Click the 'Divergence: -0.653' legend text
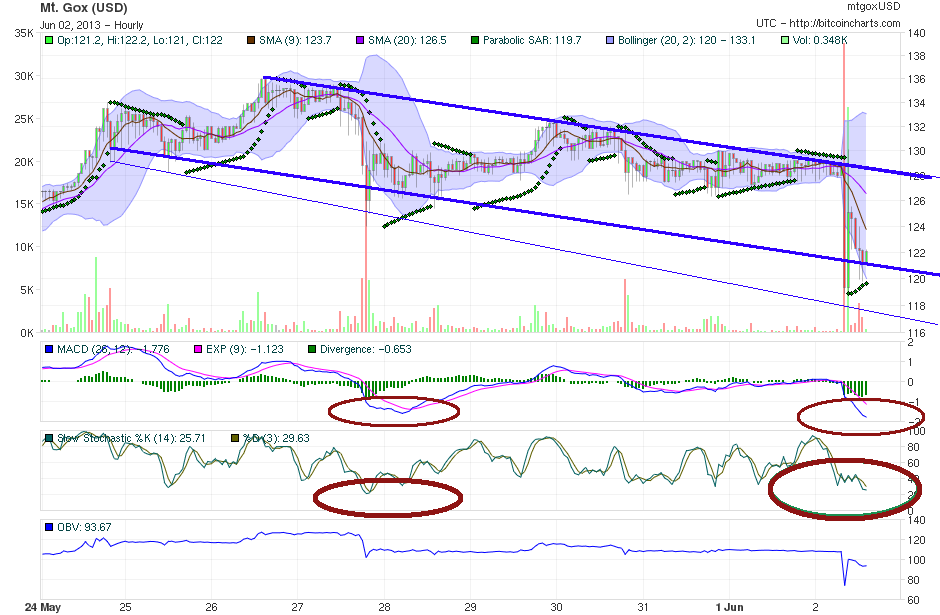The height and width of the screenshot is (615, 940). (366, 349)
